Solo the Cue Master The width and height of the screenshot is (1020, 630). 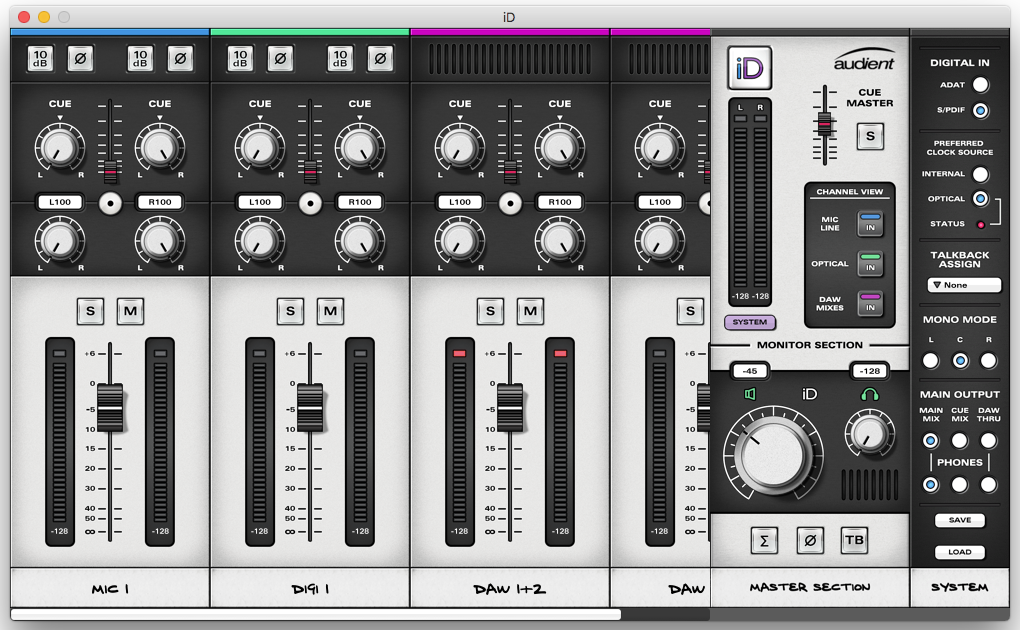point(869,135)
